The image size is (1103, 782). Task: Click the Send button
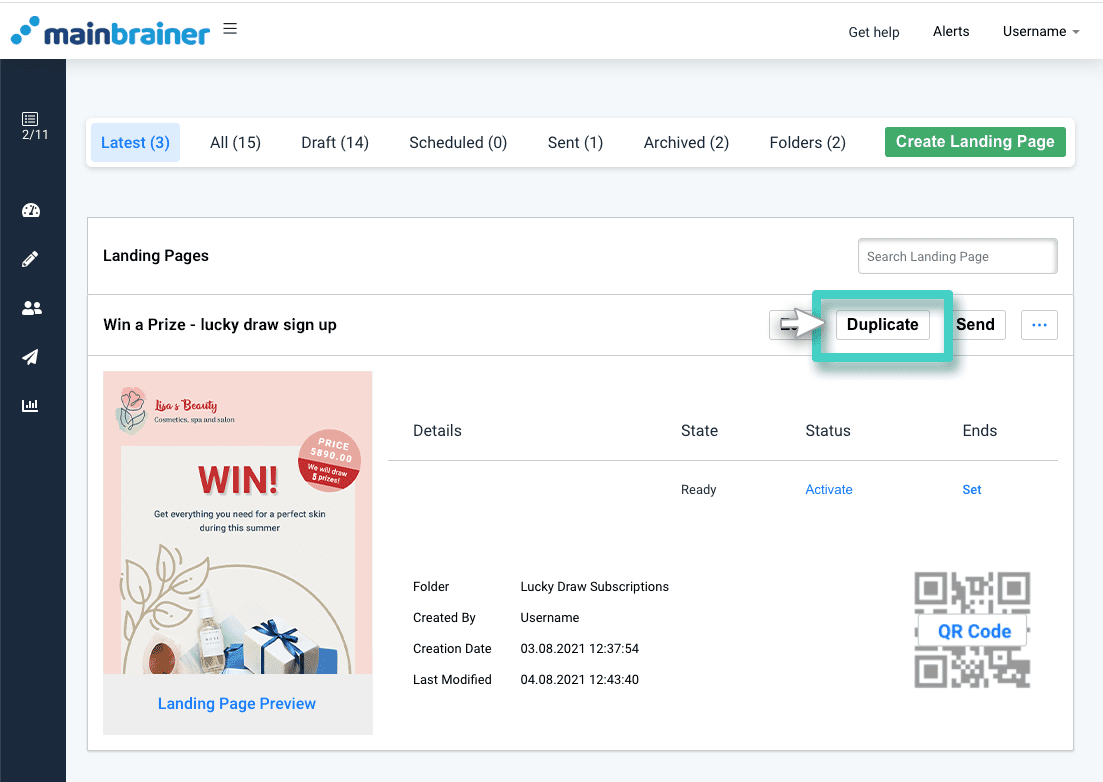click(978, 324)
